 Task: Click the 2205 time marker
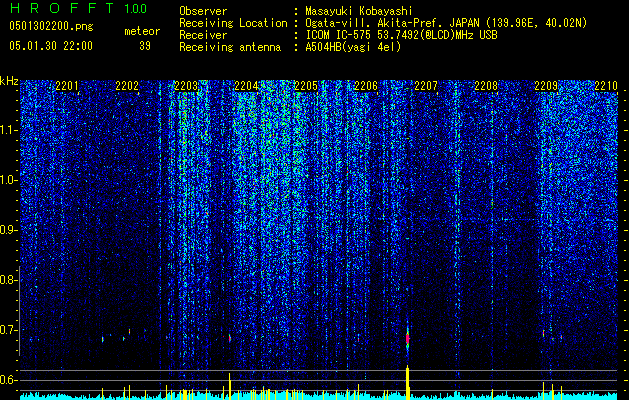(x=306, y=86)
